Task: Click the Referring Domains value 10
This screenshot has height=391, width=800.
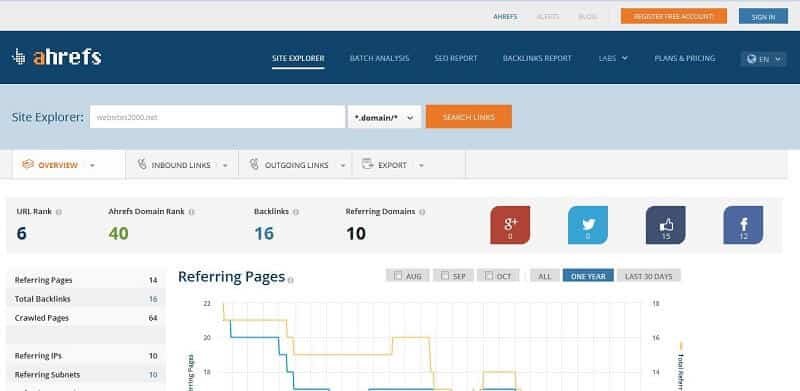Action: (x=356, y=233)
